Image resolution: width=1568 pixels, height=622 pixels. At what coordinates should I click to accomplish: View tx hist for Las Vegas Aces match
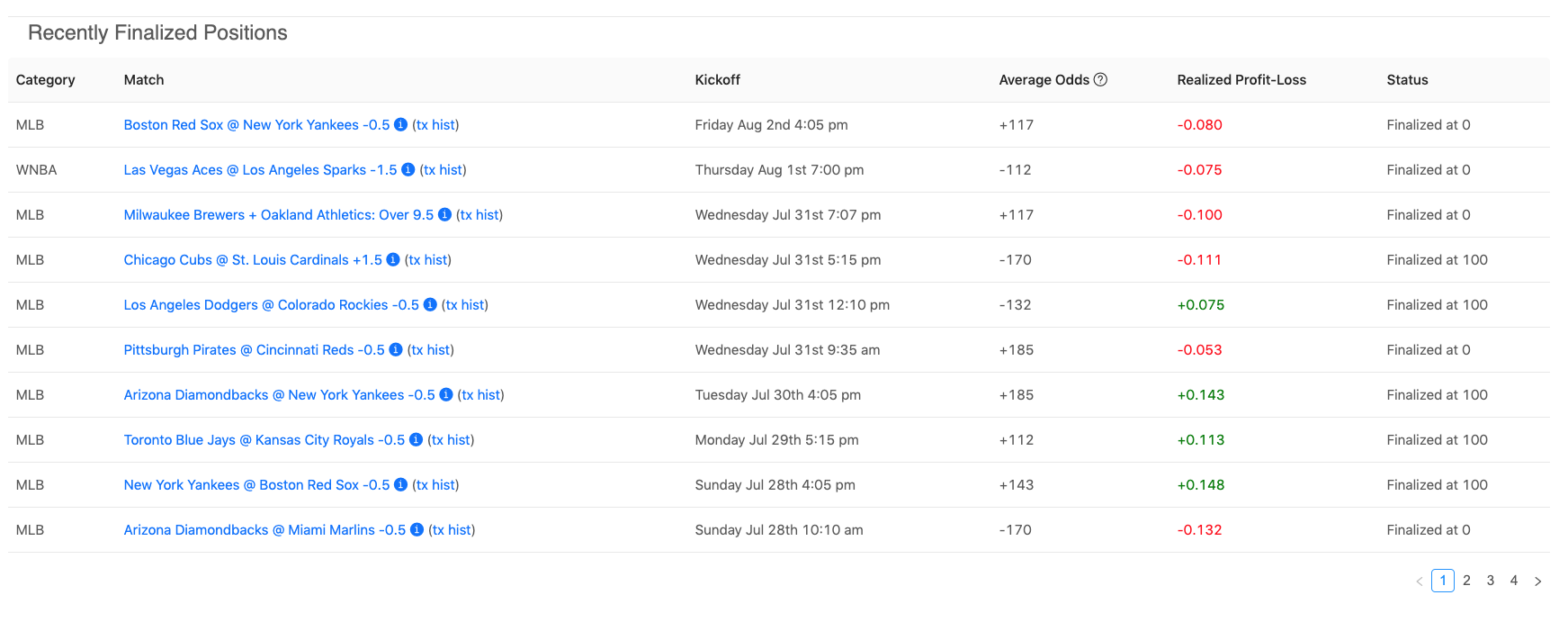[443, 170]
